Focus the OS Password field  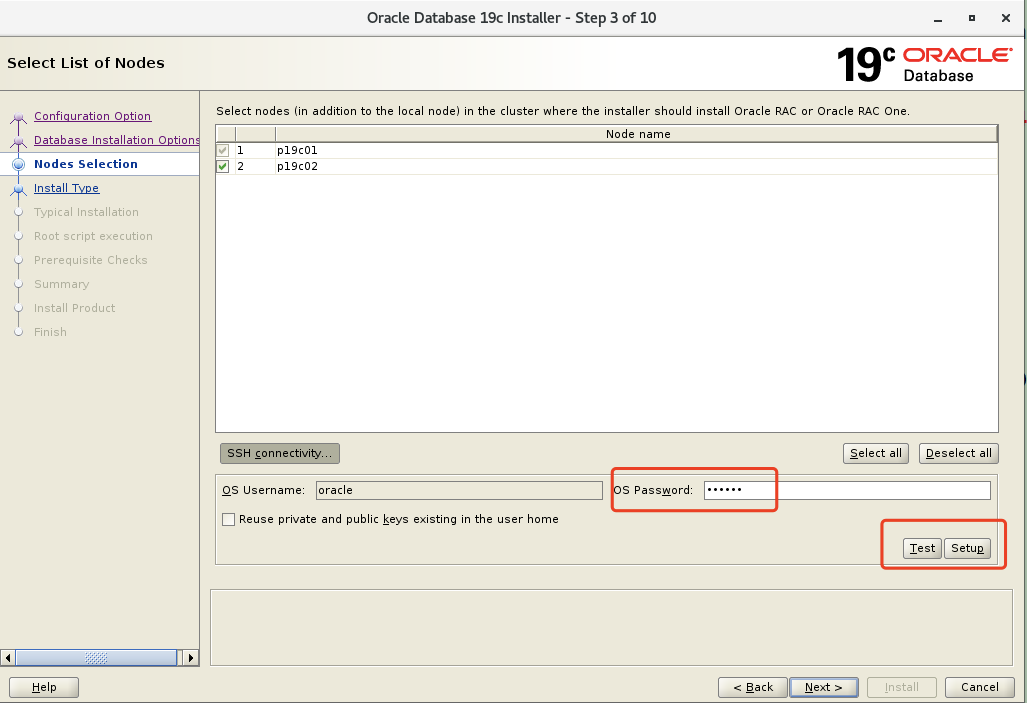[847, 491]
